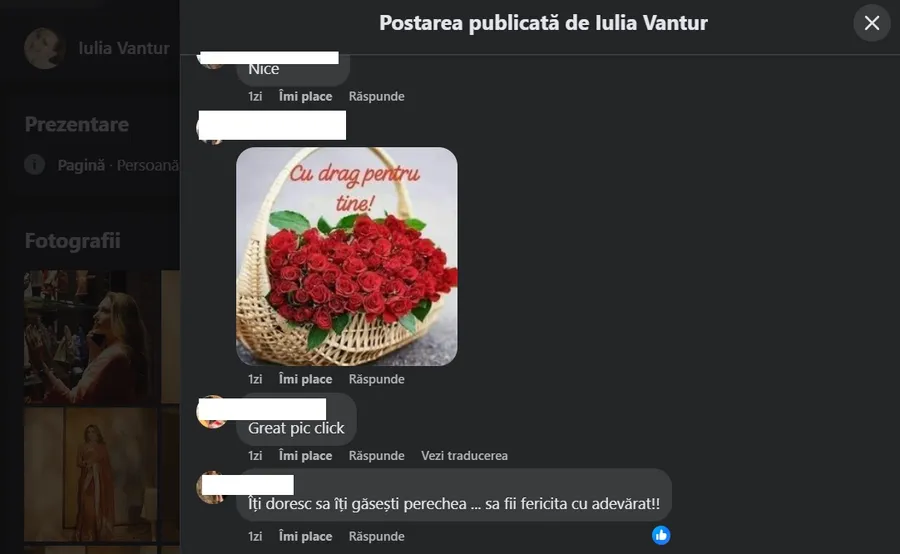Like the rose basket image comment
The height and width of the screenshot is (554, 900).
pyautogui.click(x=305, y=379)
